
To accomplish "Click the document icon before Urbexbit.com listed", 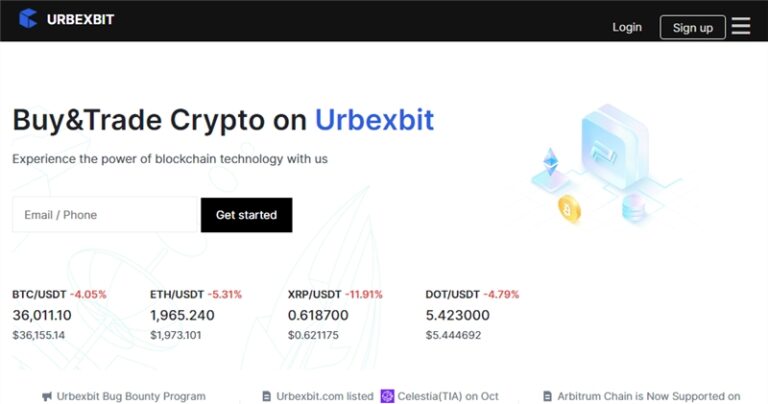I will [x=266, y=396].
